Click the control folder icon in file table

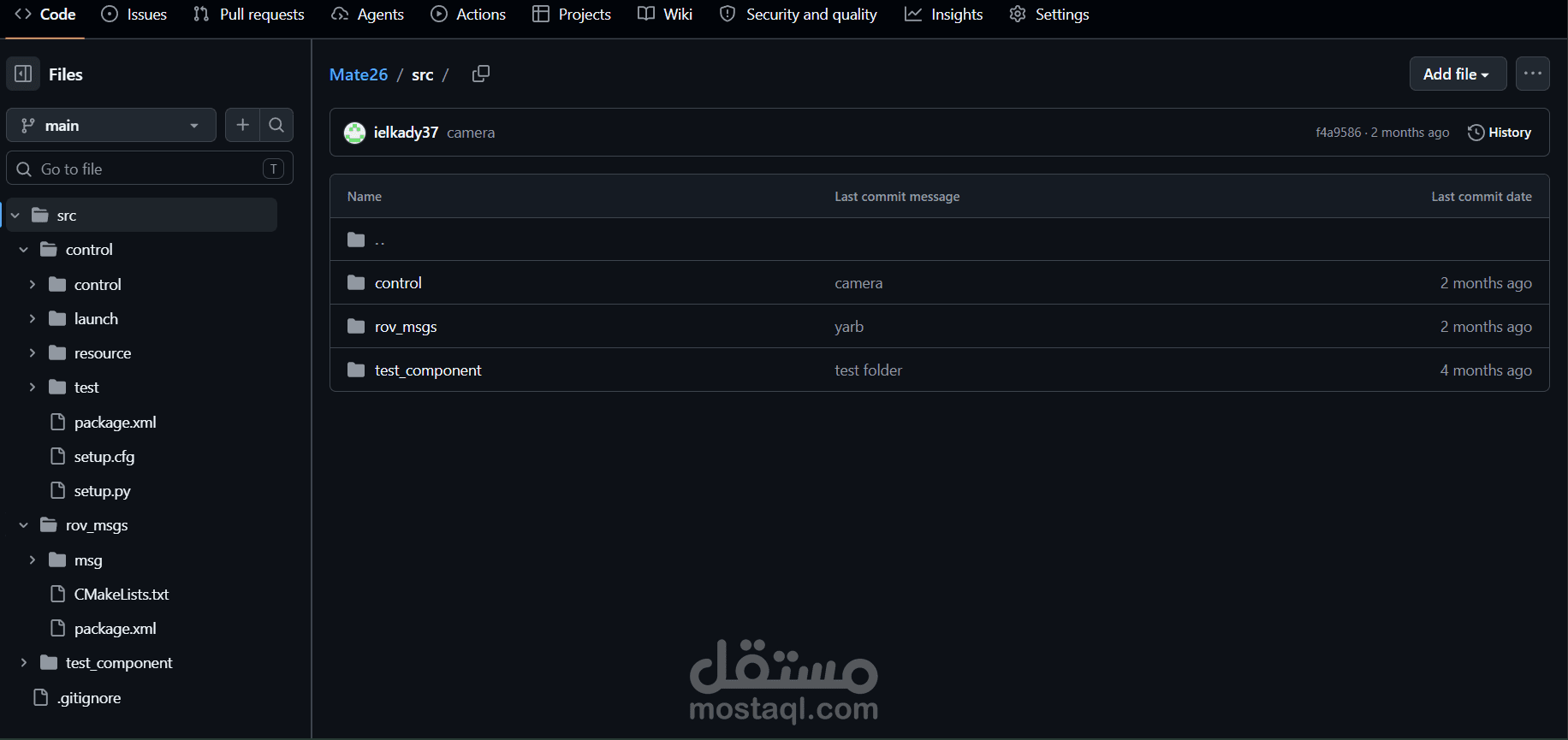(x=356, y=282)
